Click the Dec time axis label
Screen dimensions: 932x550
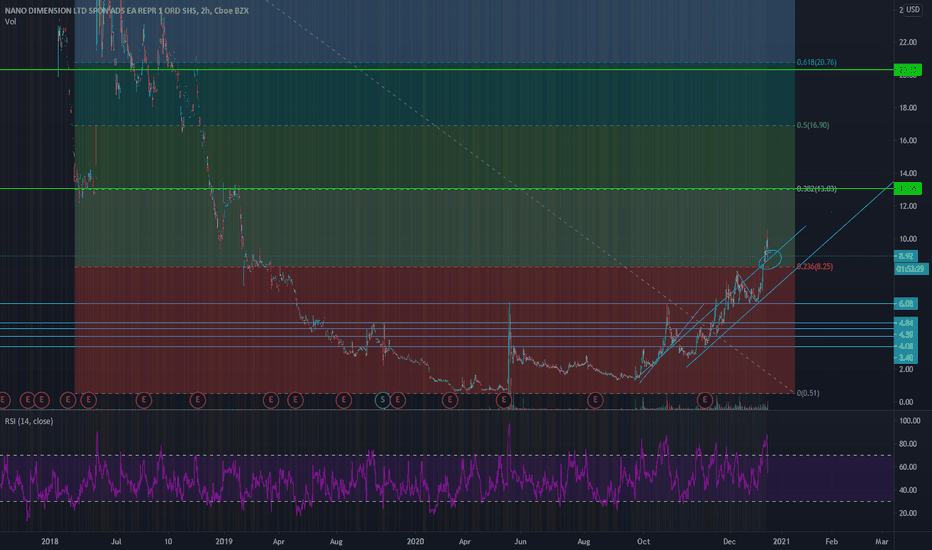point(729,541)
